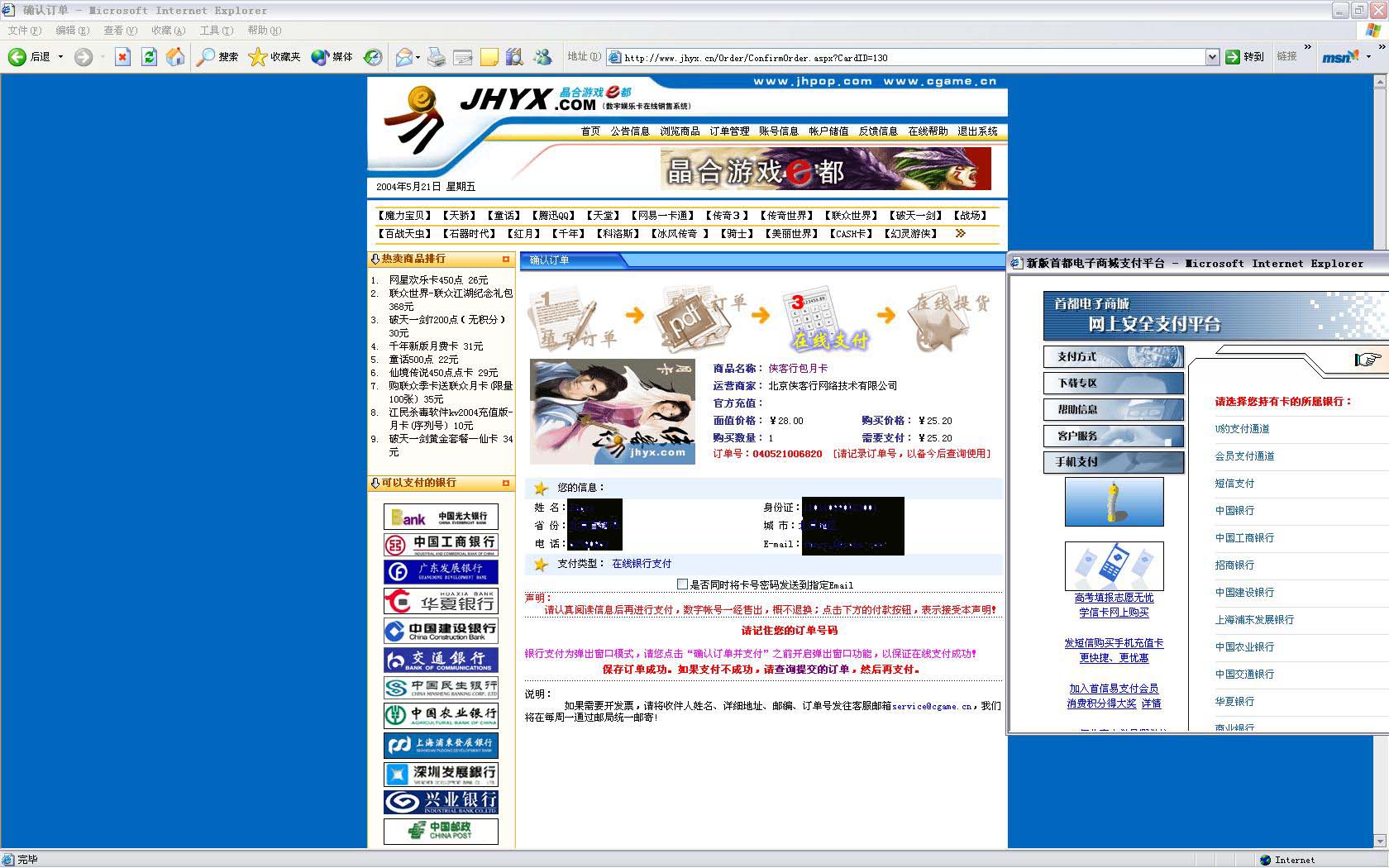Open the 【魔力宝贝】 game category
Image resolution: width=1389 pixels, height=868 pixels.
[404, 216]
